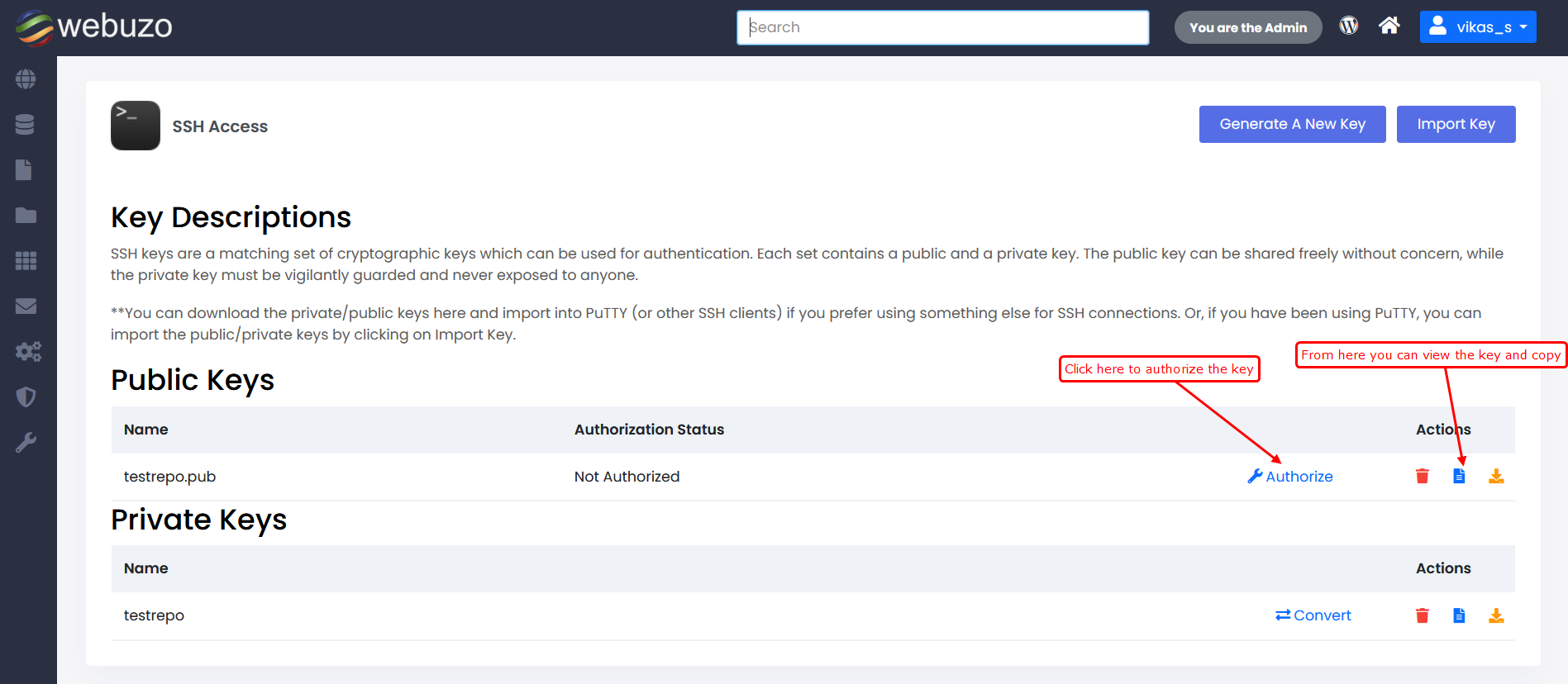View the testrepo.pub public key

1459,477
